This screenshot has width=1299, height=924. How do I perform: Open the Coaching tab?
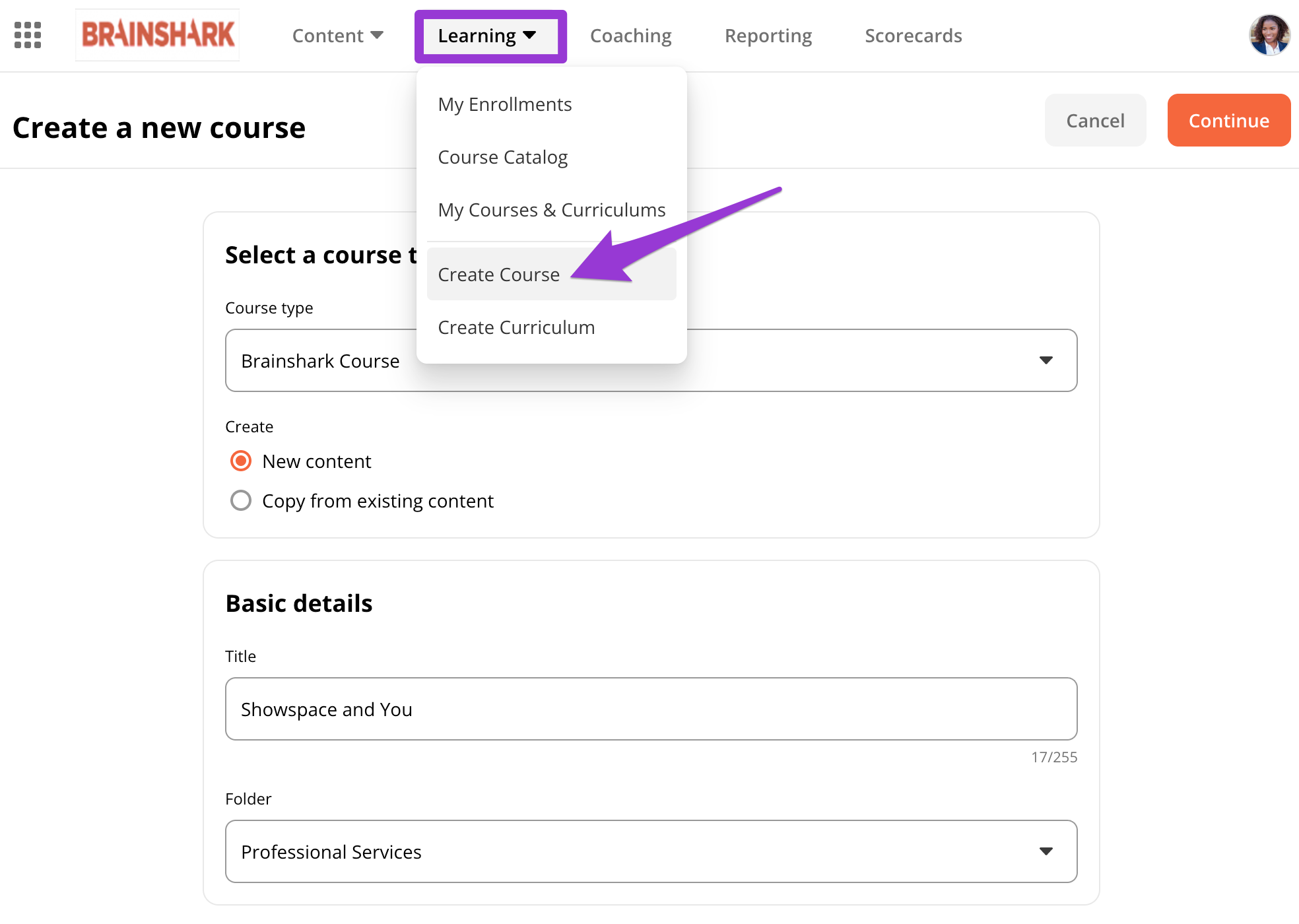(630, 36)
